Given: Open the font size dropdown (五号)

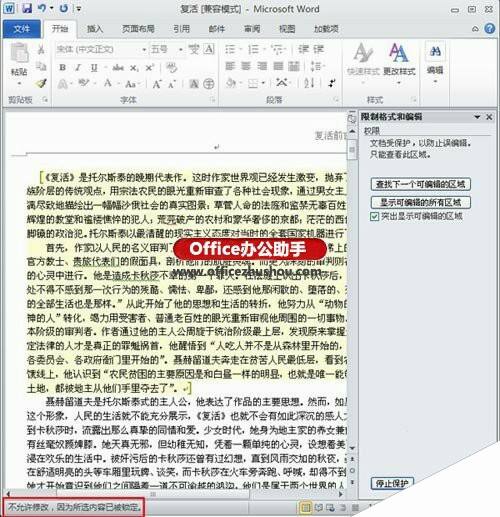Looking at the screenshot, I should (x=180, y=50).
